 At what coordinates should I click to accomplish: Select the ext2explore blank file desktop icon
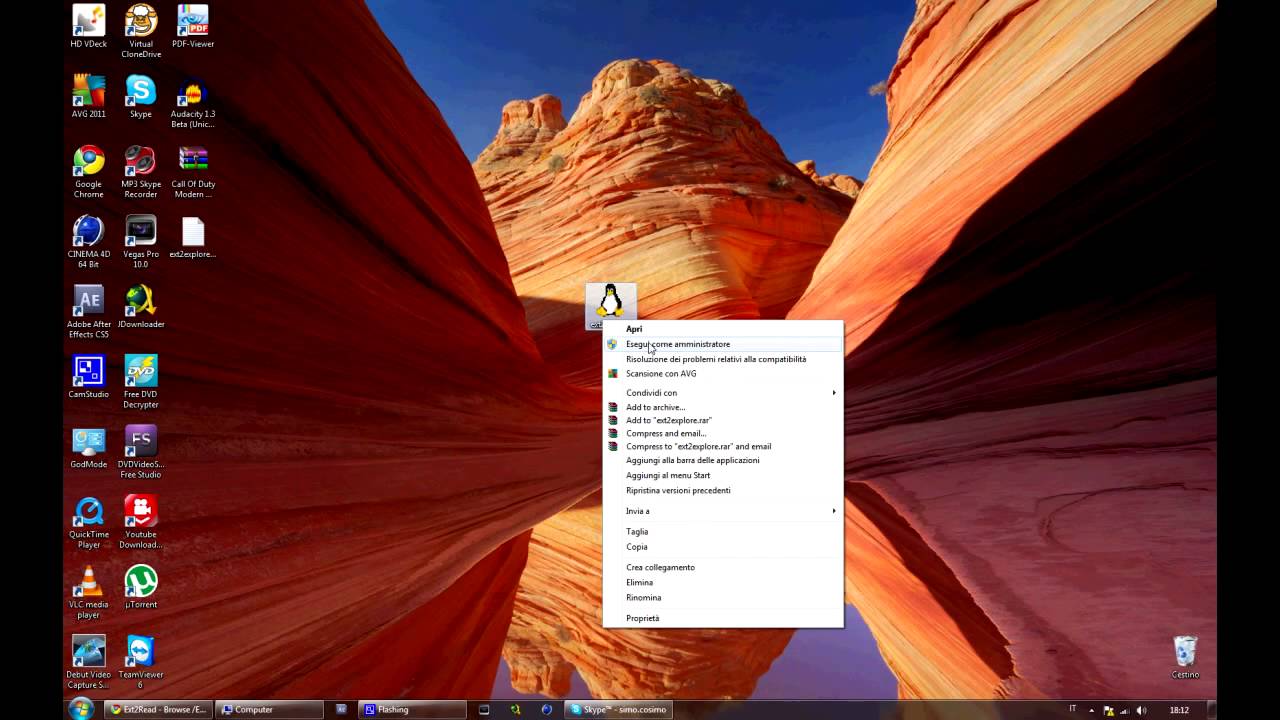coord(193,236)
